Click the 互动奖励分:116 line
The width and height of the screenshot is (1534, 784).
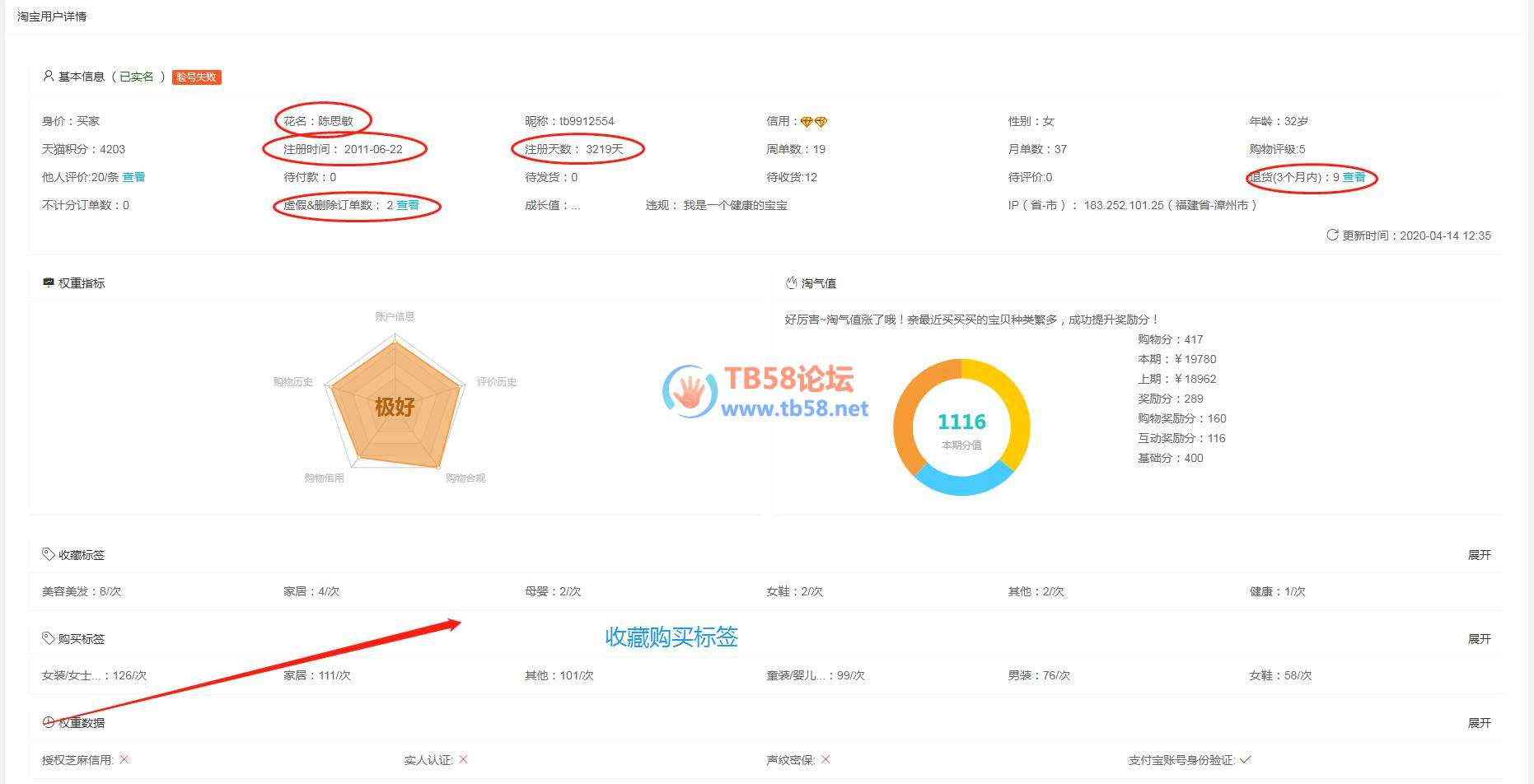pos(1182,438)
